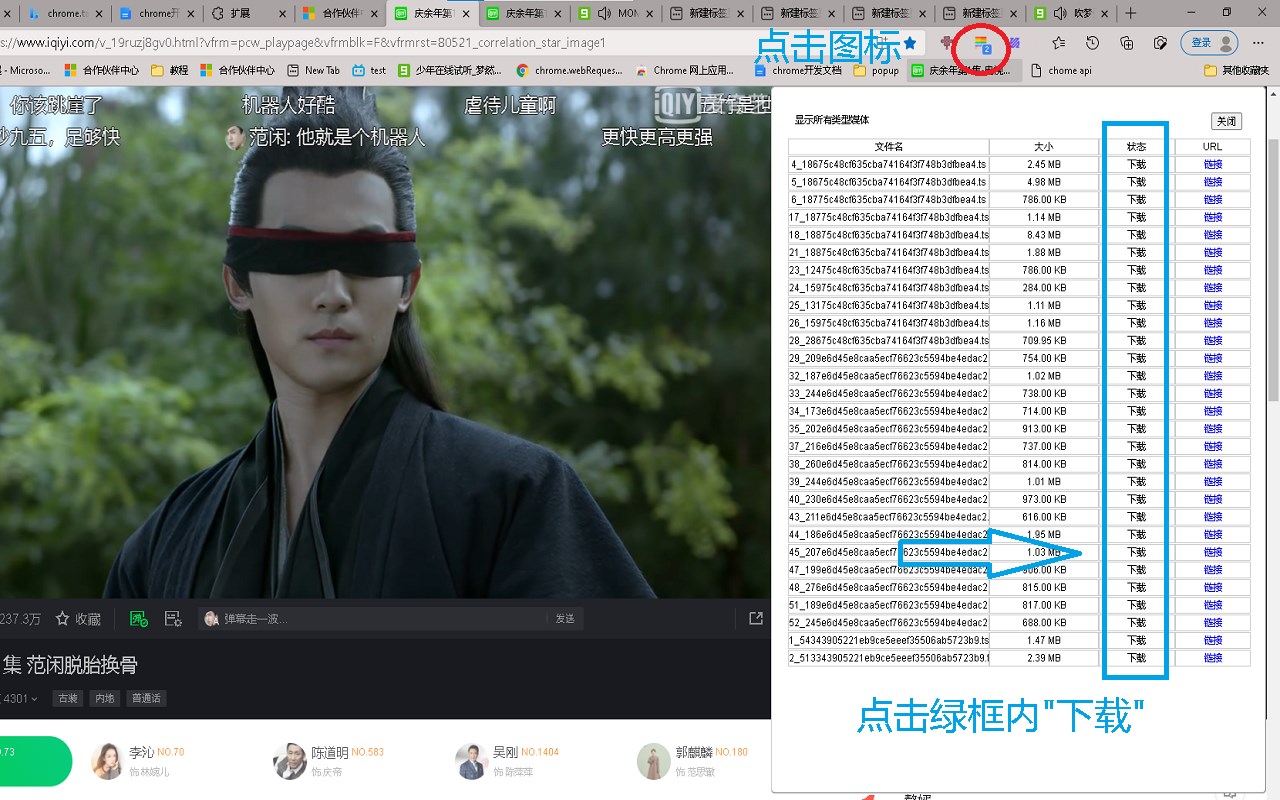This screenshot has width=1280, height=800.
Task: Click 李沁 actor avatar
Action: pos(107,761)
